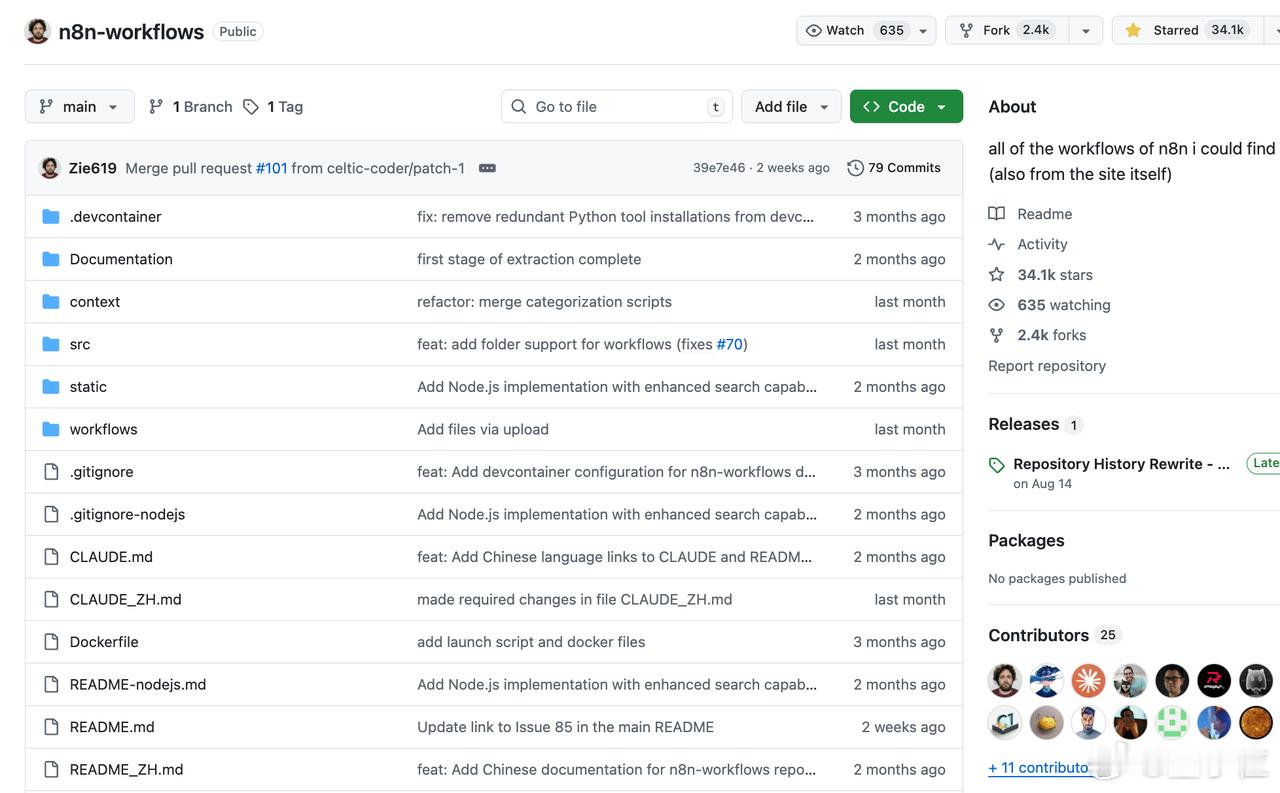This screenshot has height=793, width=1280.
Task: Open the Zie619 author name link
Action: (93, 168)
